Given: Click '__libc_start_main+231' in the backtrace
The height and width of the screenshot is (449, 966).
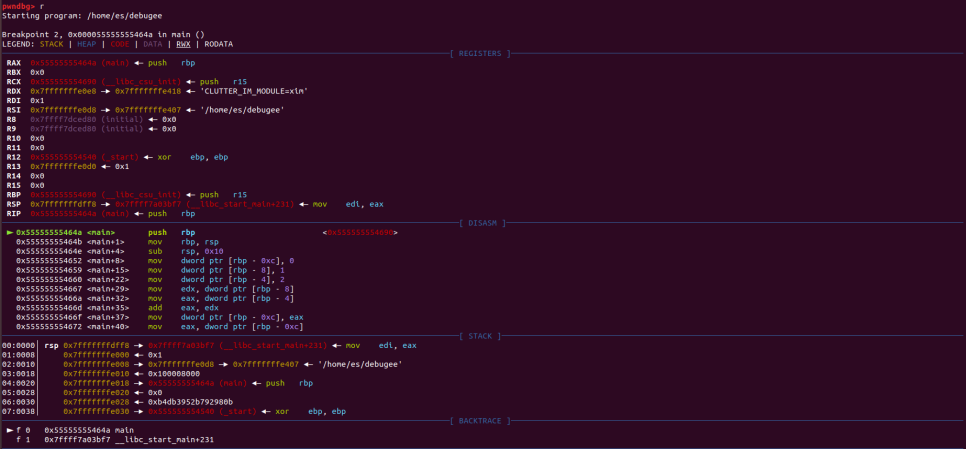Looking at the screenshot, I should [164, 440].
